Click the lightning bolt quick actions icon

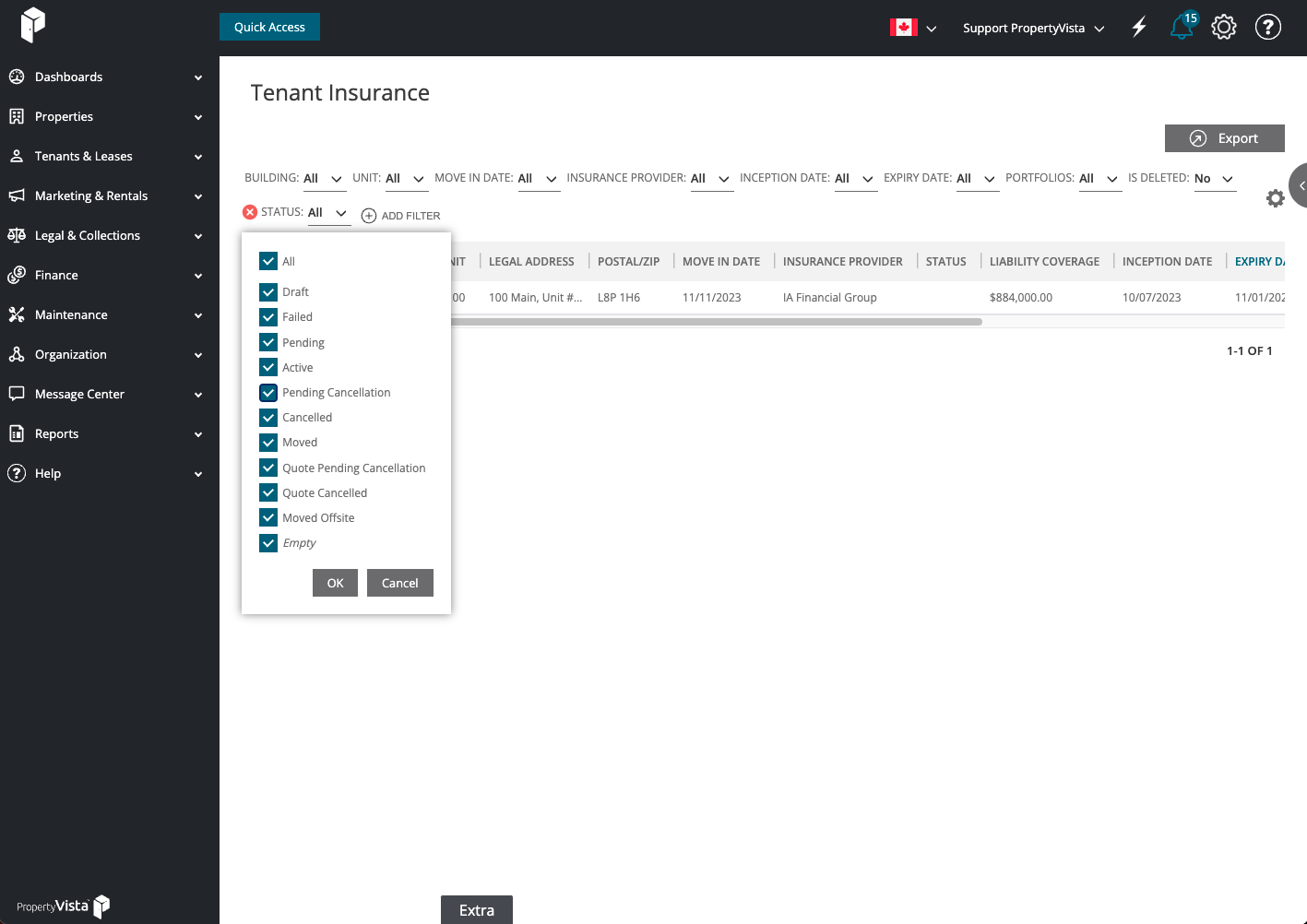click(x=1139, y=27)
